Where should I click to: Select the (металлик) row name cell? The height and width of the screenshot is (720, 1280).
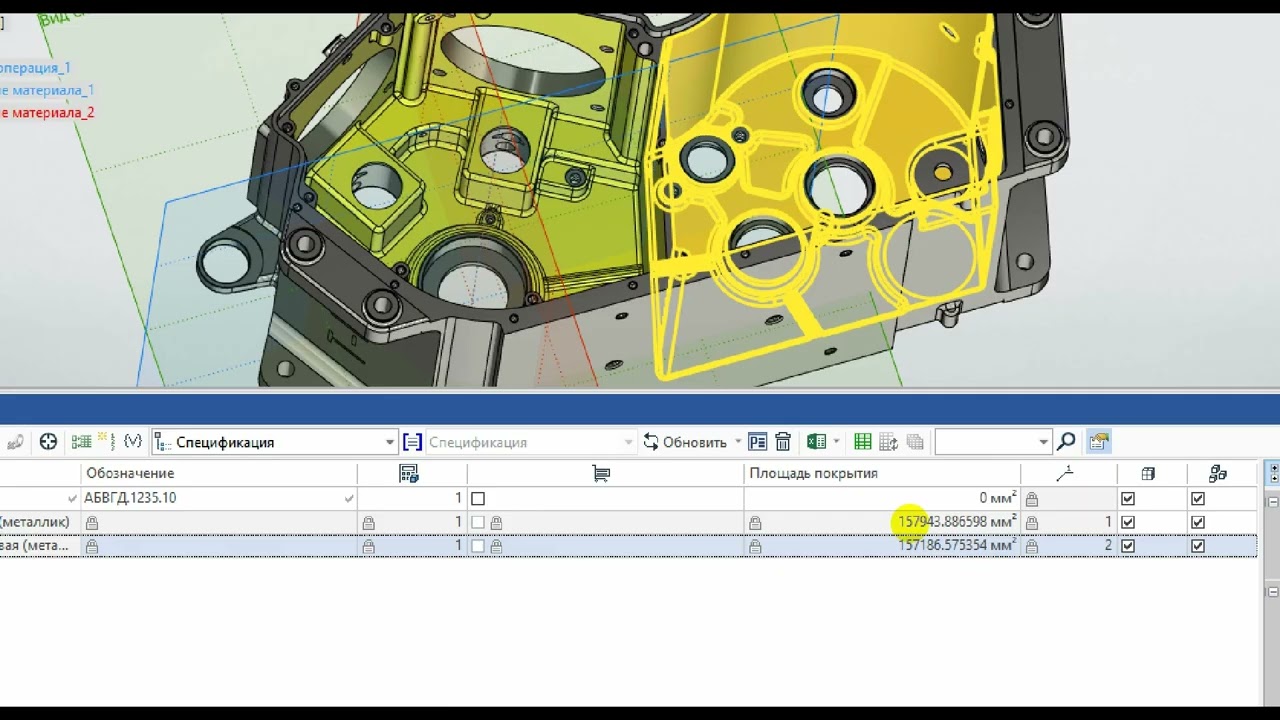click(x=40, y=522)
